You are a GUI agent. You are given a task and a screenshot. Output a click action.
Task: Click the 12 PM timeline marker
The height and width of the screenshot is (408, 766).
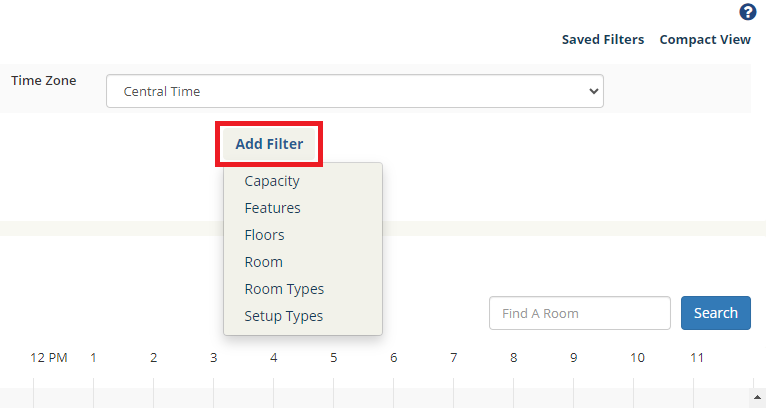coord(49,358)
